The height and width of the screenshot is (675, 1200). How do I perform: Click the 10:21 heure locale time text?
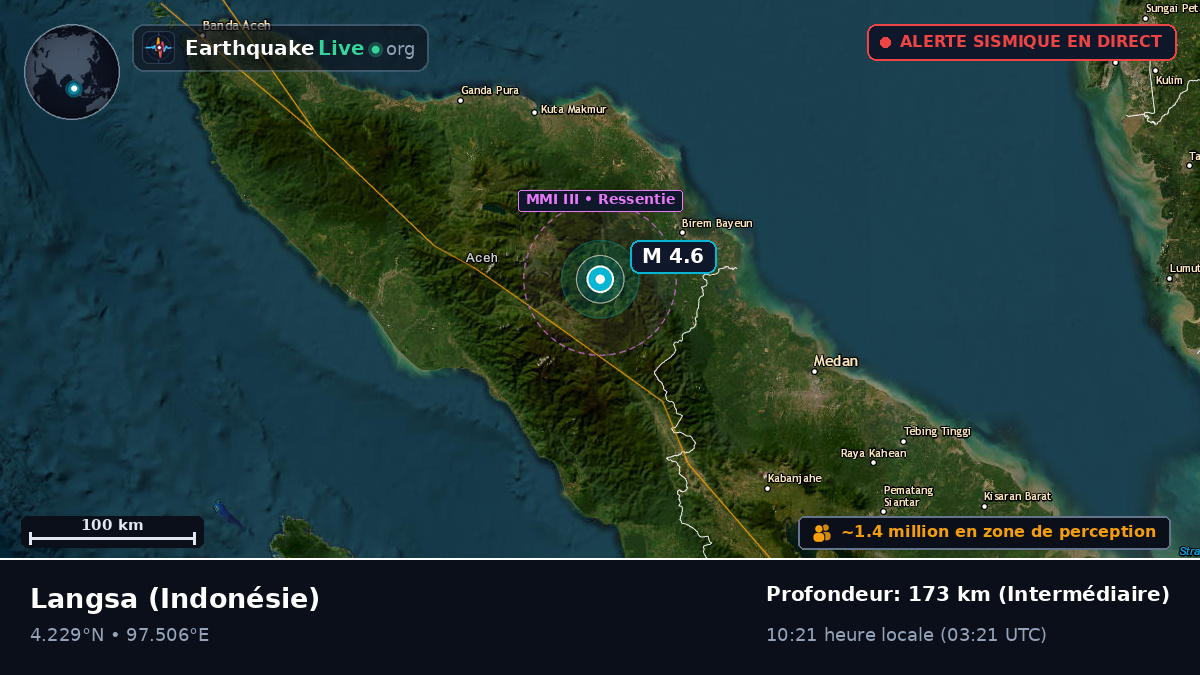pos(906,635)
